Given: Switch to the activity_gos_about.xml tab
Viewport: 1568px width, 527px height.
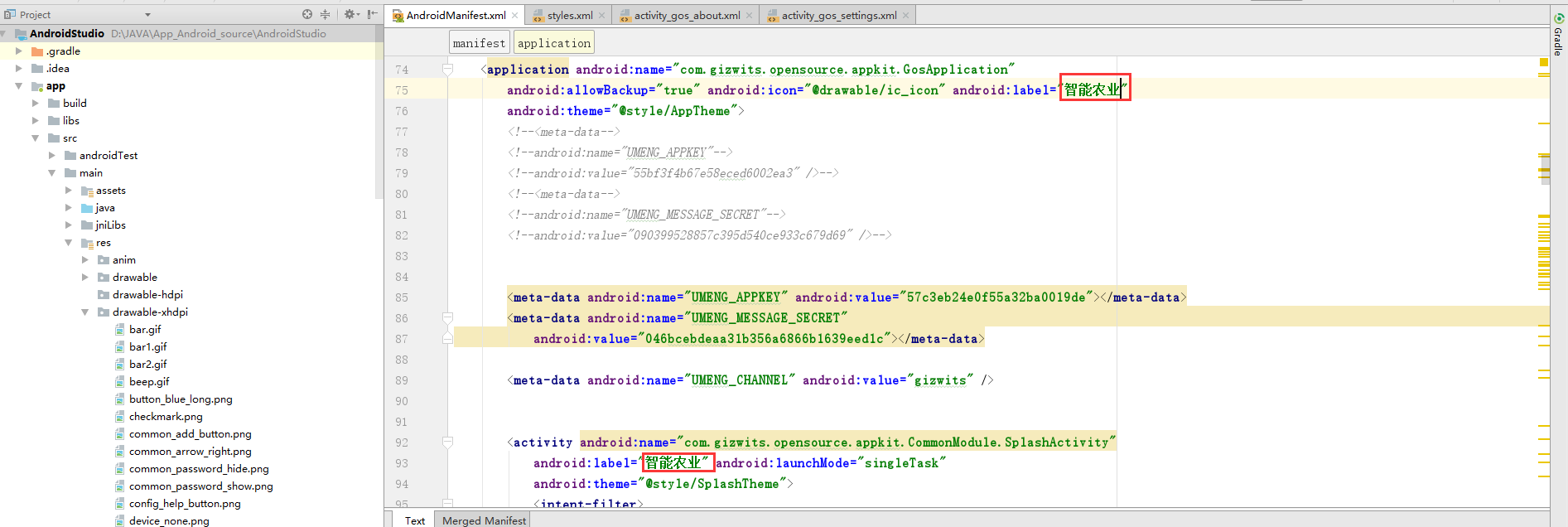Looking at the screenshot, I should (687, 15).
